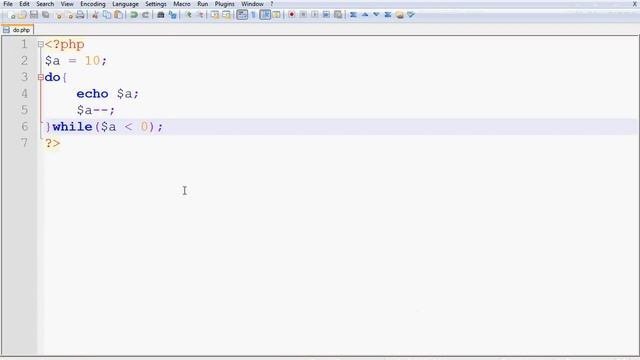Open the Settings menu
Image resolution: width=640 pixels, height=360 pixels.
tap(156, 4)
